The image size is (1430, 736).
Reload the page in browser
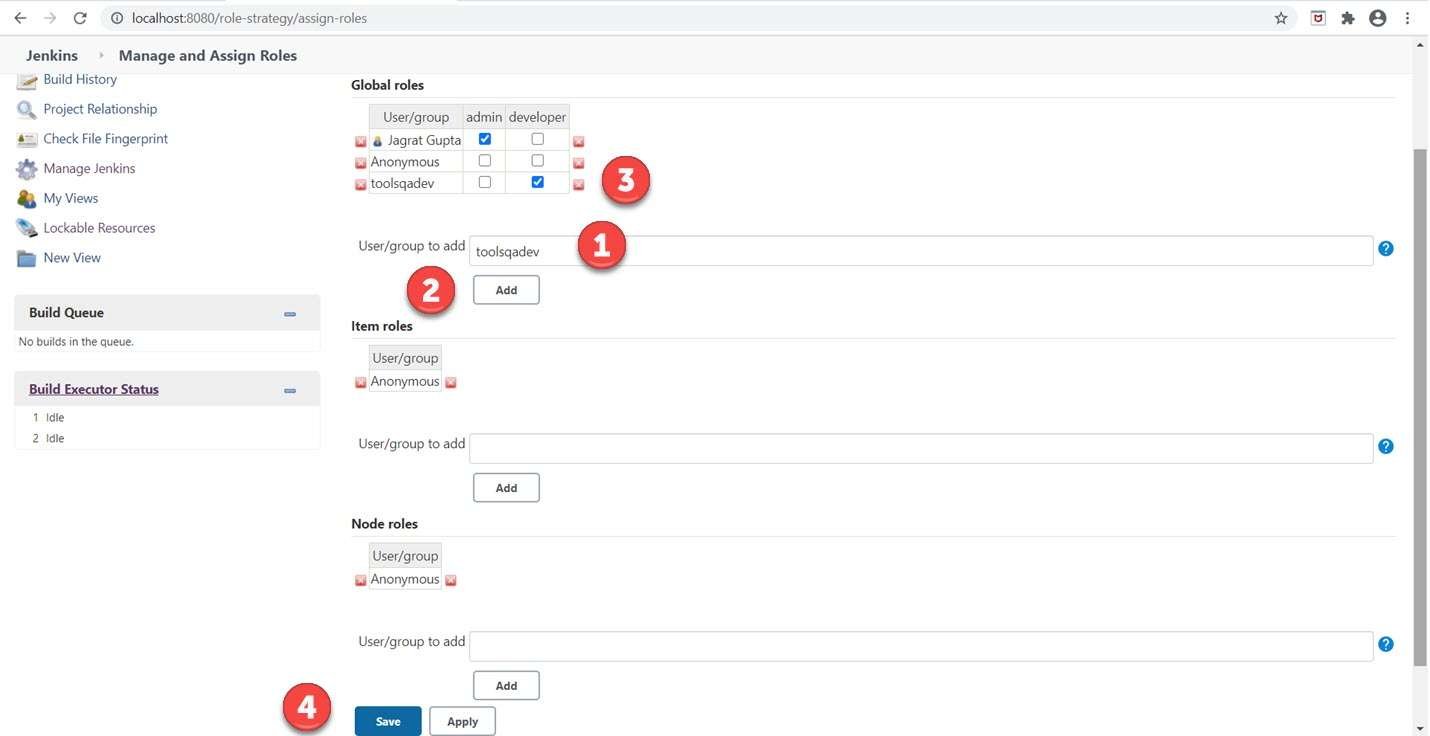point(81,18)
